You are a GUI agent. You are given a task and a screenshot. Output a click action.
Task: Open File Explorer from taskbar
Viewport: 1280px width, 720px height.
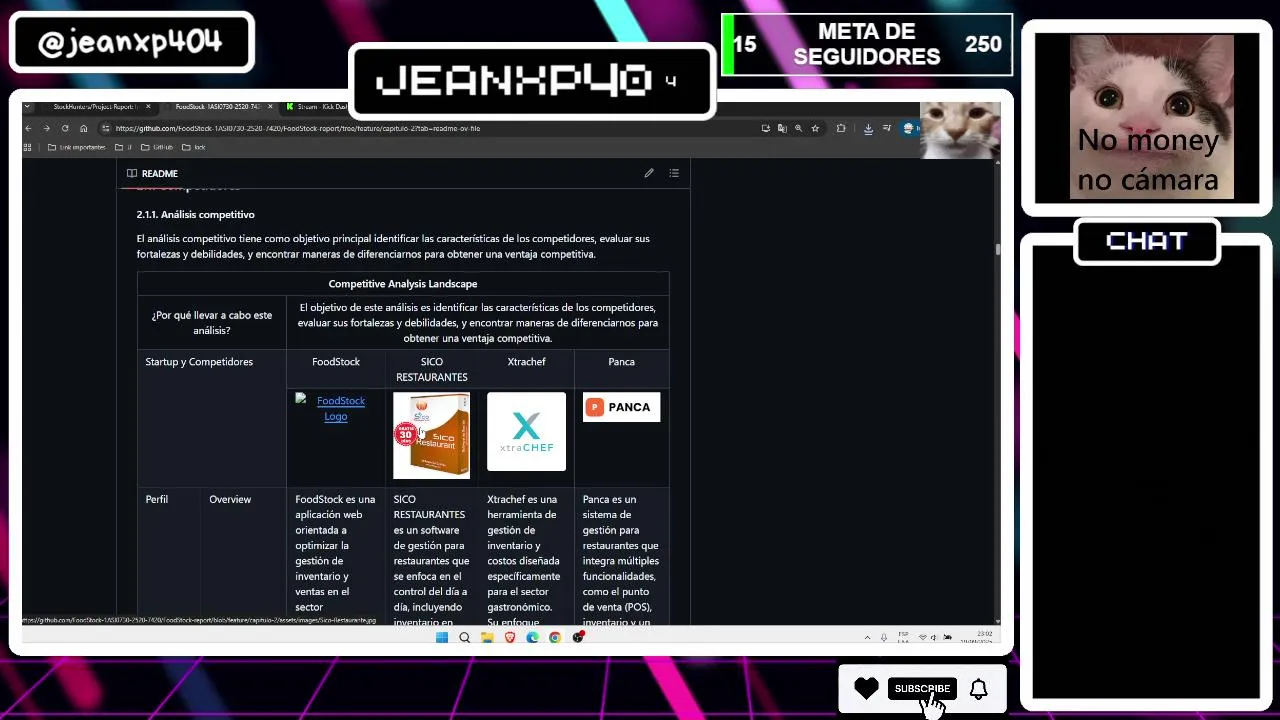[487, 637]
